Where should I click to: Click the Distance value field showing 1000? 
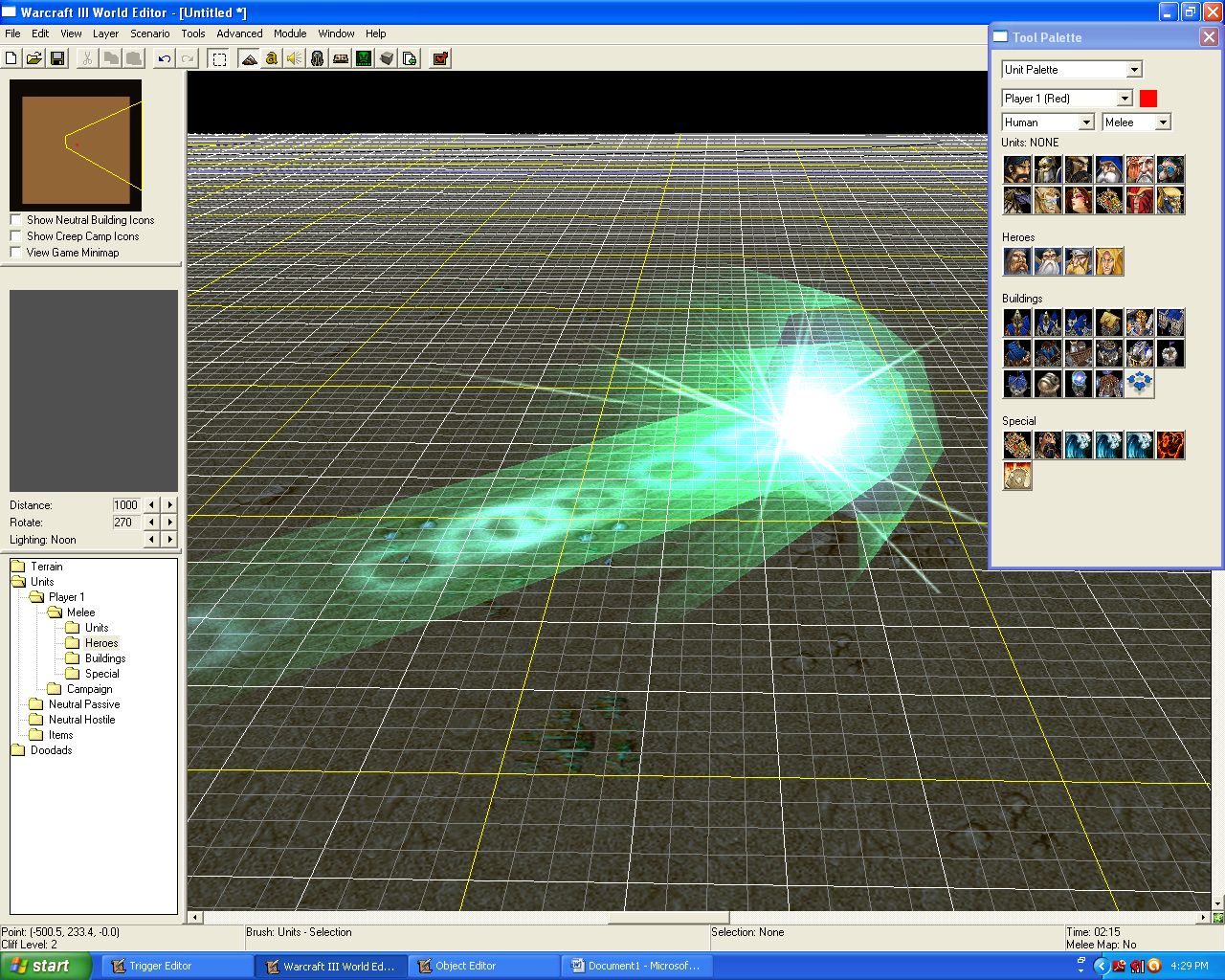tap(126, 505)
